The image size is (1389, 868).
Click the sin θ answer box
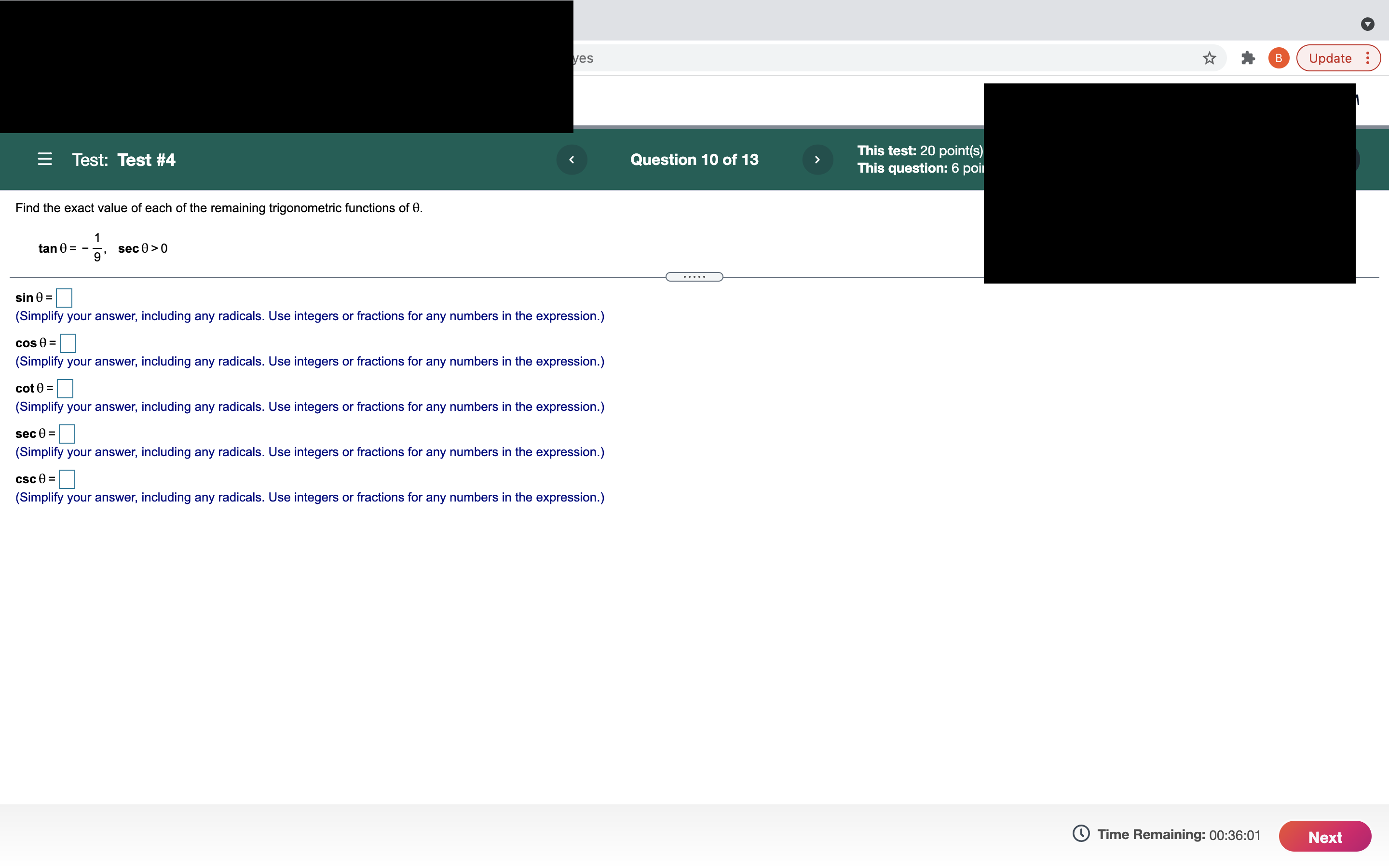[x=64, y=298]
